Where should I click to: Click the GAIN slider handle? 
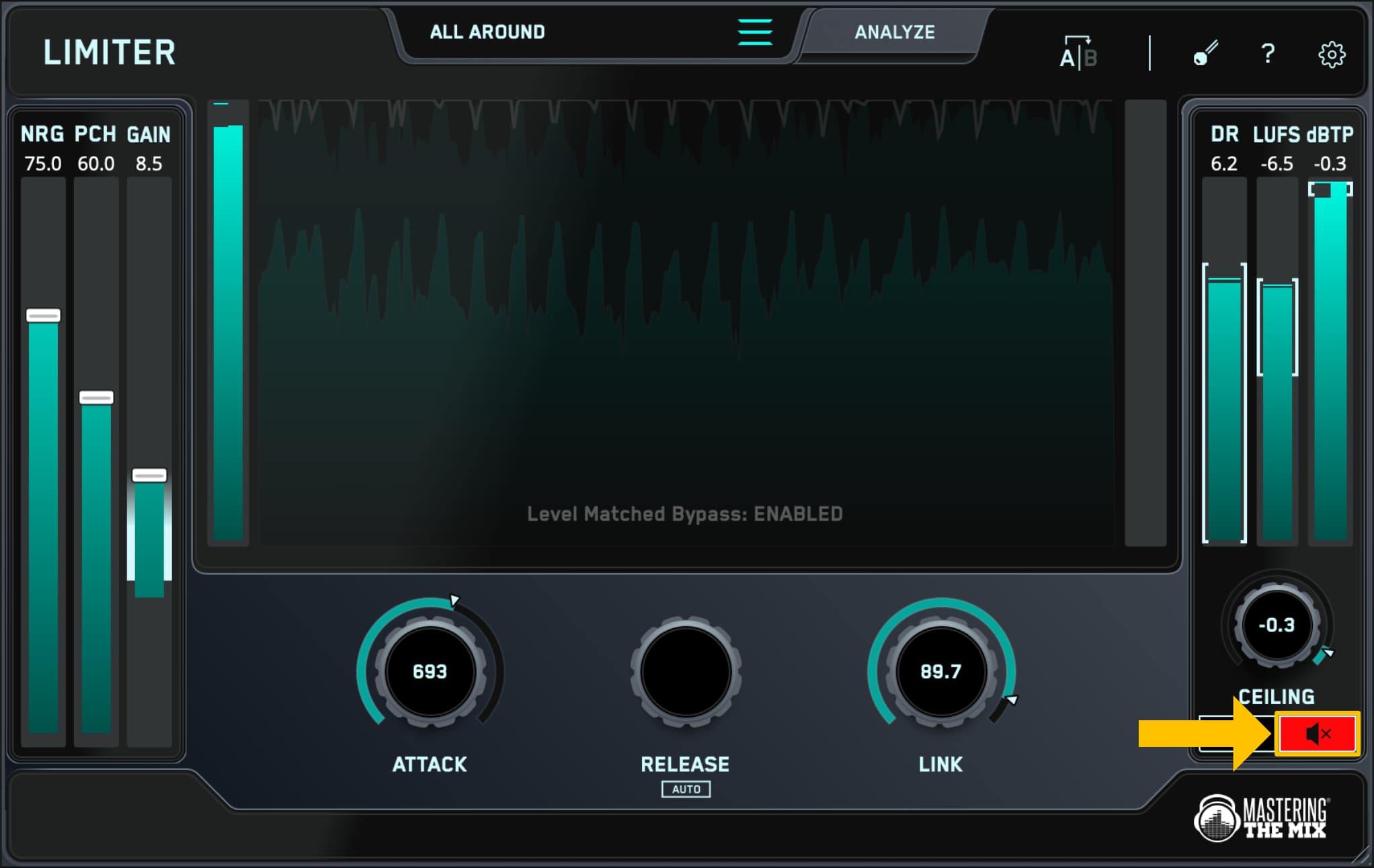(x=149, y=476)
